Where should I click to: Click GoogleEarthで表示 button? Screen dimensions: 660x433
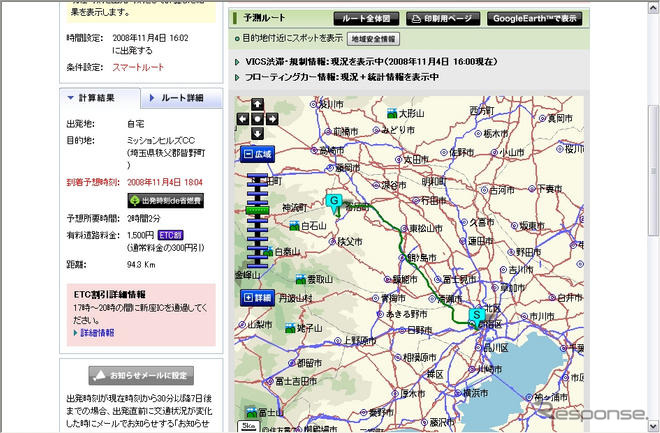click(x=533, y=18)
